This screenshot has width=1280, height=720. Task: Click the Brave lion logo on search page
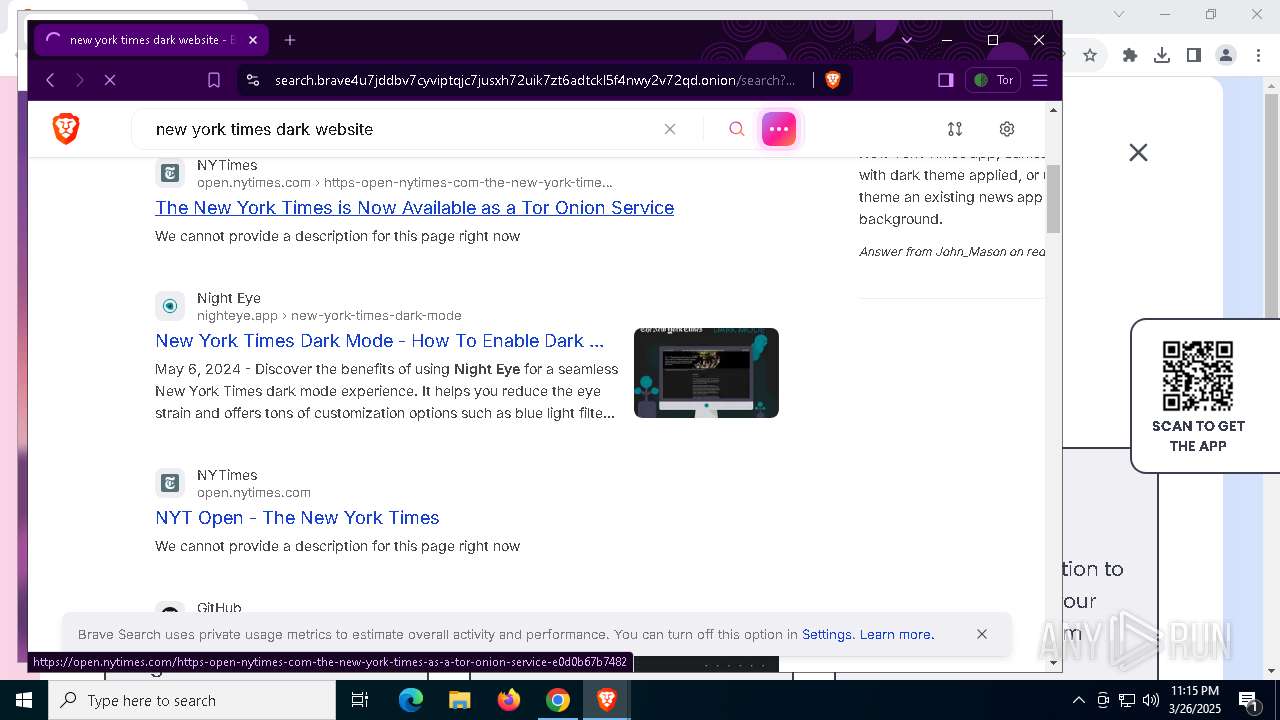[x=66, y=129]
